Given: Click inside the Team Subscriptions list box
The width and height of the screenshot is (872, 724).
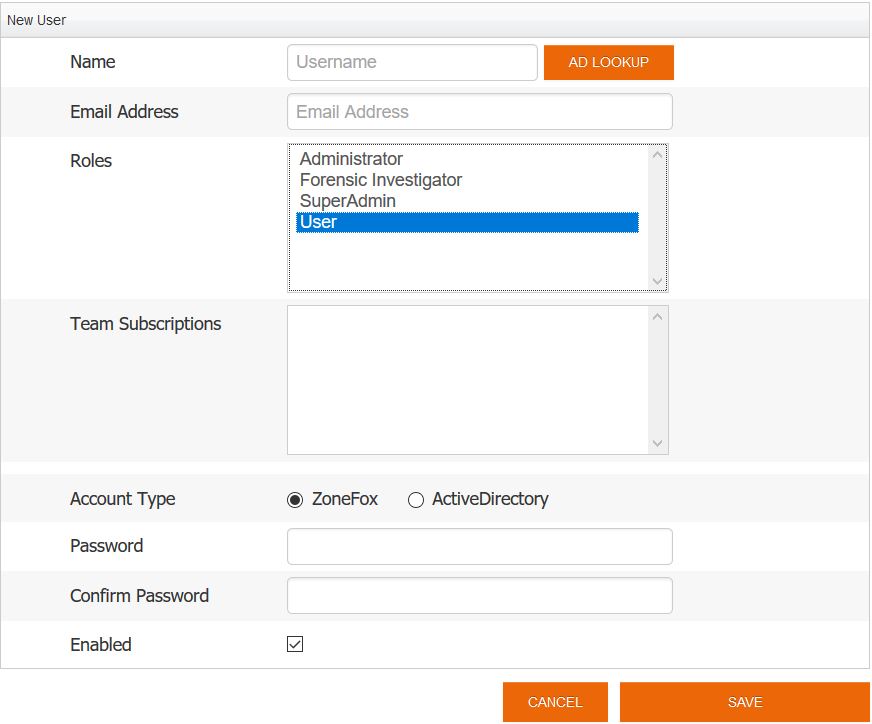Looking at the screenshot, I should (x=468, y=380).
